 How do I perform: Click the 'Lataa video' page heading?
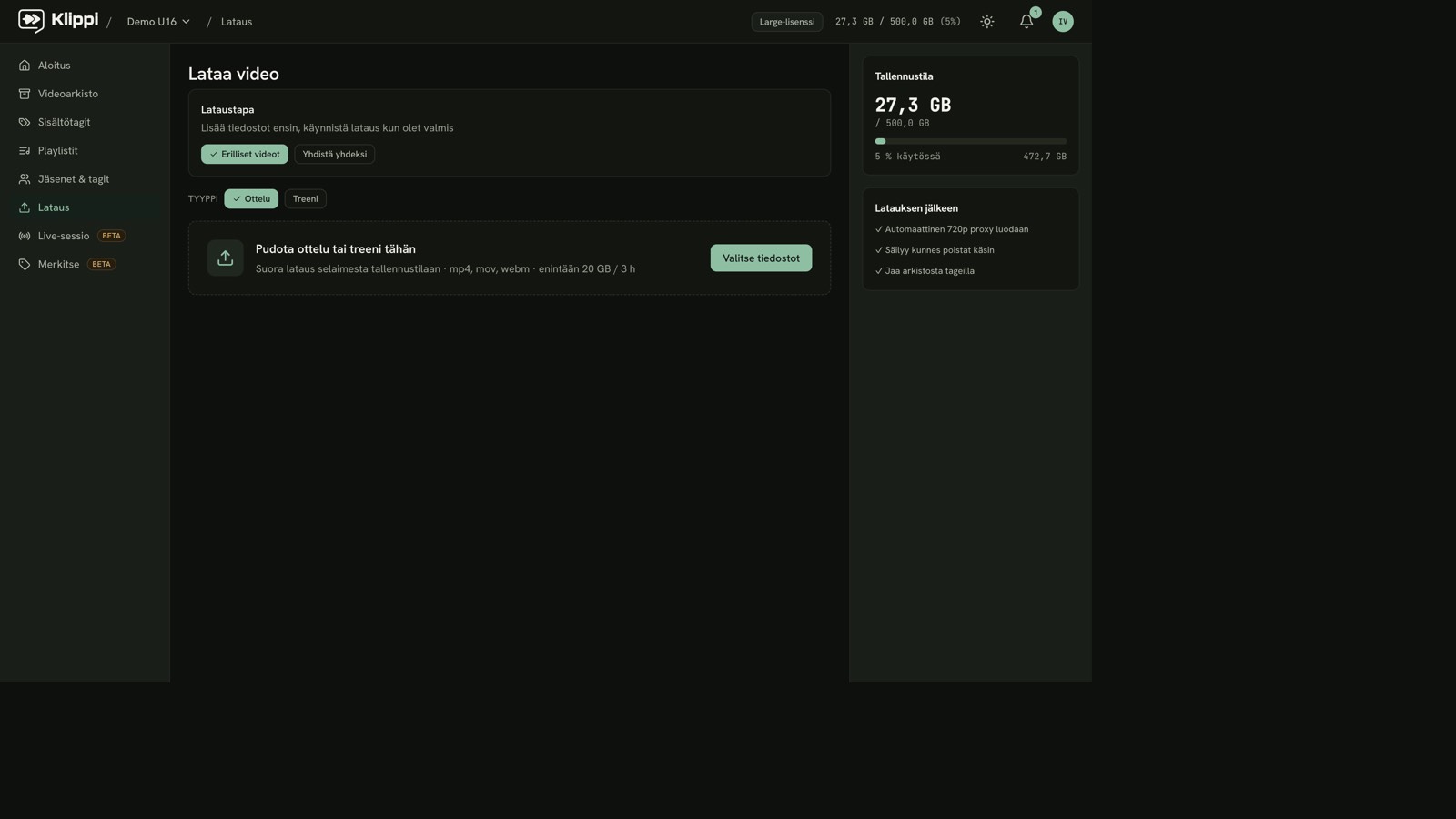pyautogui.click(x=234, y=74)
